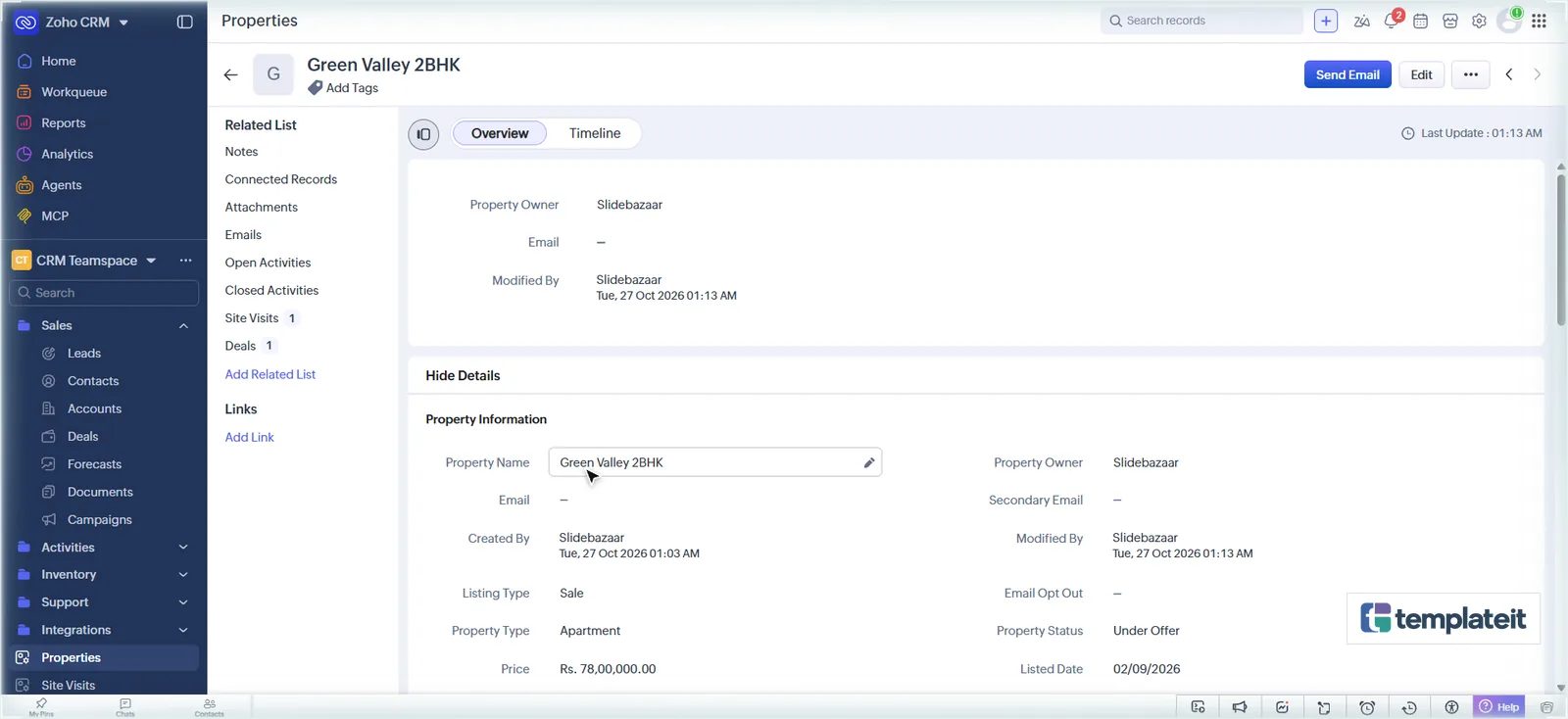Switch to the Timeline tab
This screenshot has height=719, width=1568.
[x=595, y=133]
